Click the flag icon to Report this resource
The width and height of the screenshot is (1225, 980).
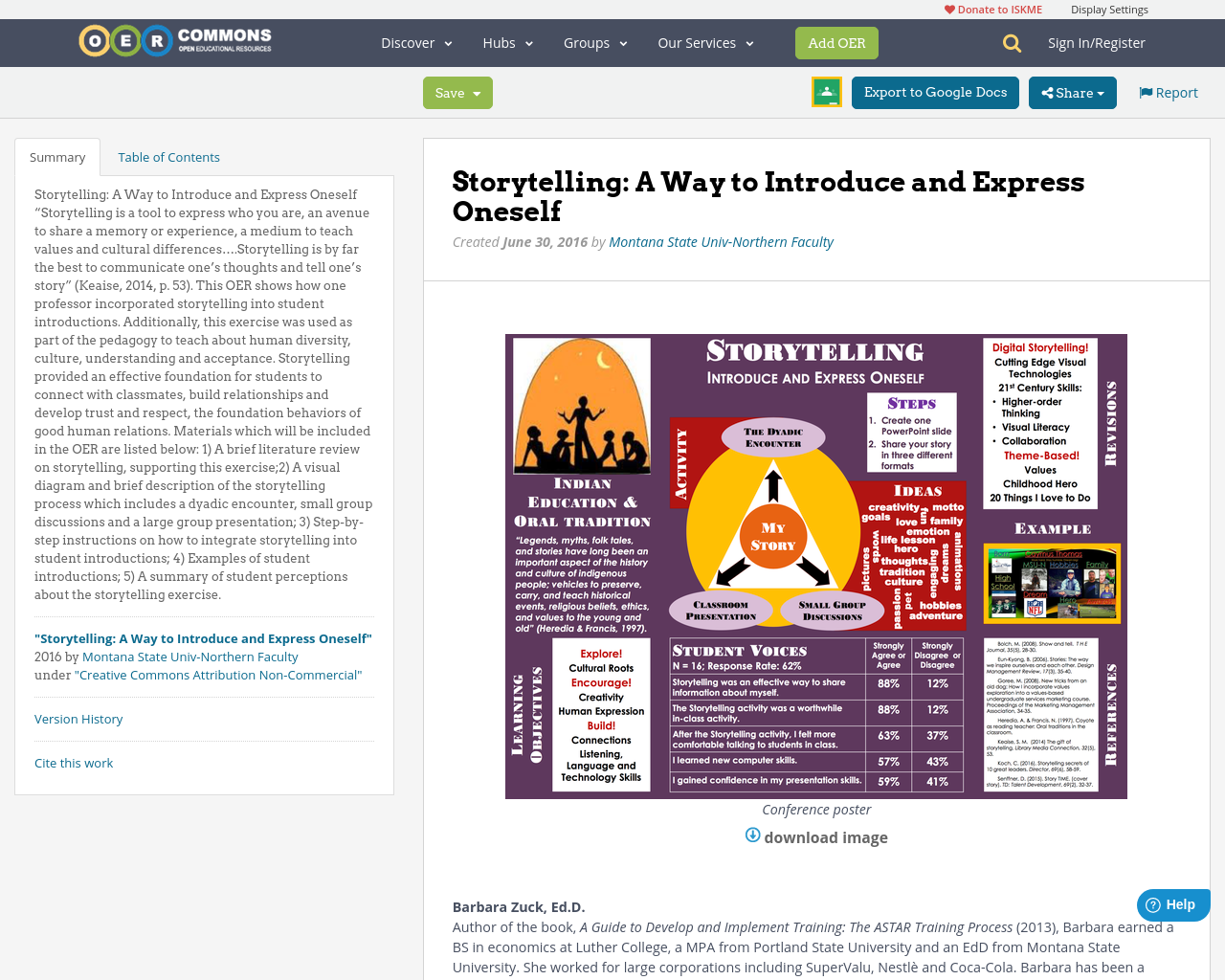(1145, 91)
